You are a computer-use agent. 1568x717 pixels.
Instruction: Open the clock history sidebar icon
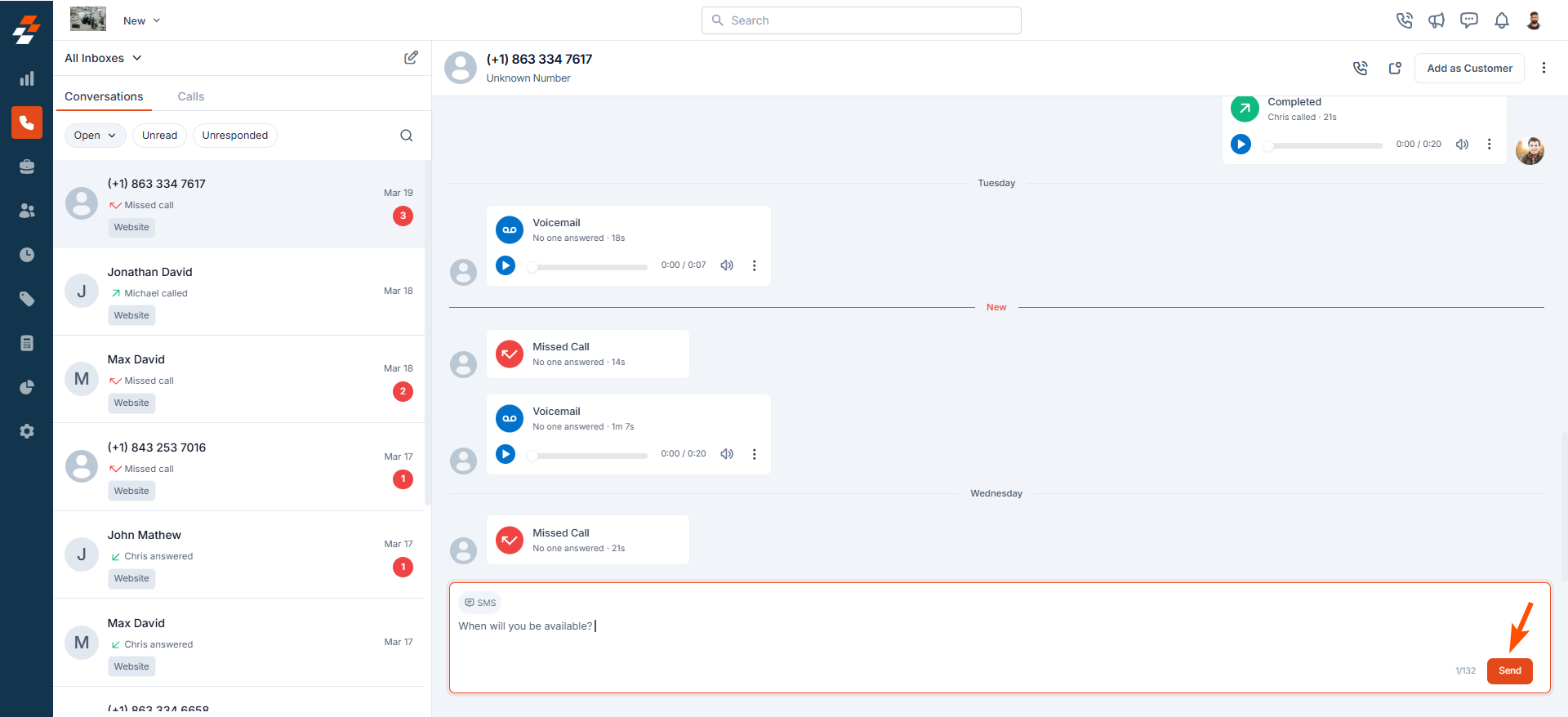click(27, 255)
